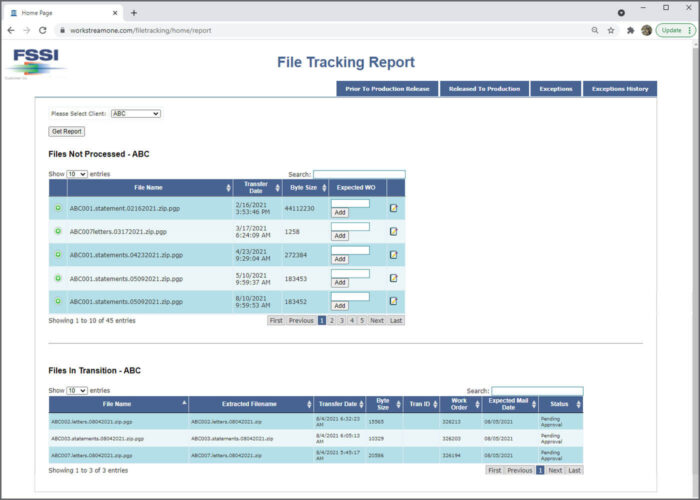Click Next in Files Not Processed pagination
The width and height of the screenshot is (700, 500).
[377, 321]
